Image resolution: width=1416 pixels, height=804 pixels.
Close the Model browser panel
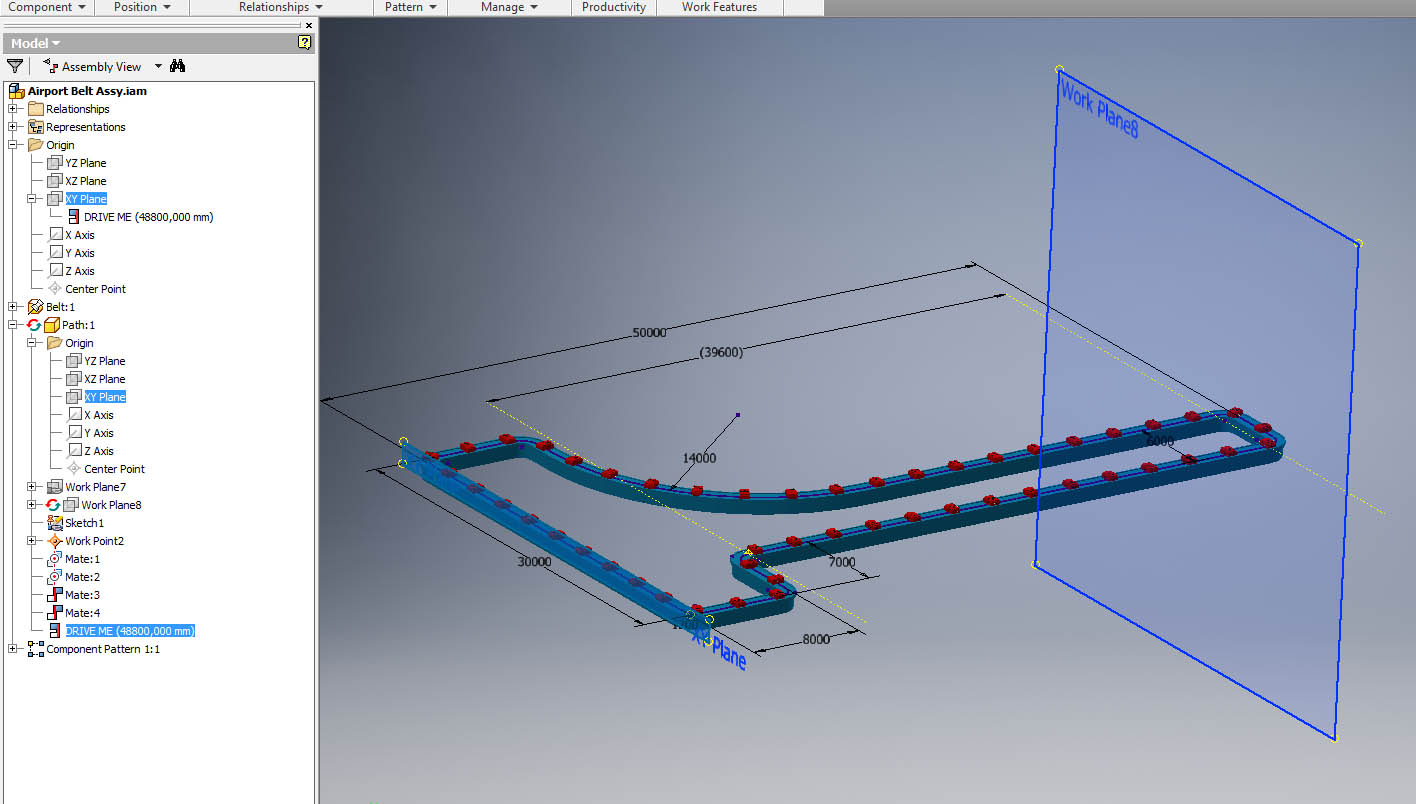308,25
